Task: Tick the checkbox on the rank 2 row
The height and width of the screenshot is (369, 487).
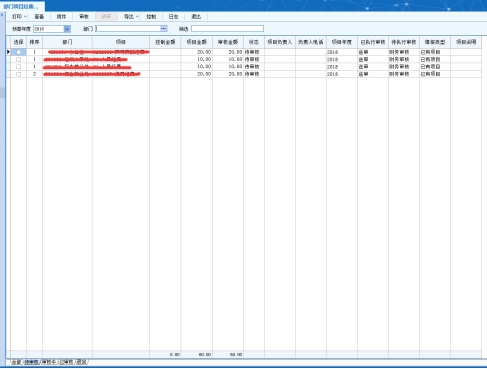Action: [x=19, y=74]
